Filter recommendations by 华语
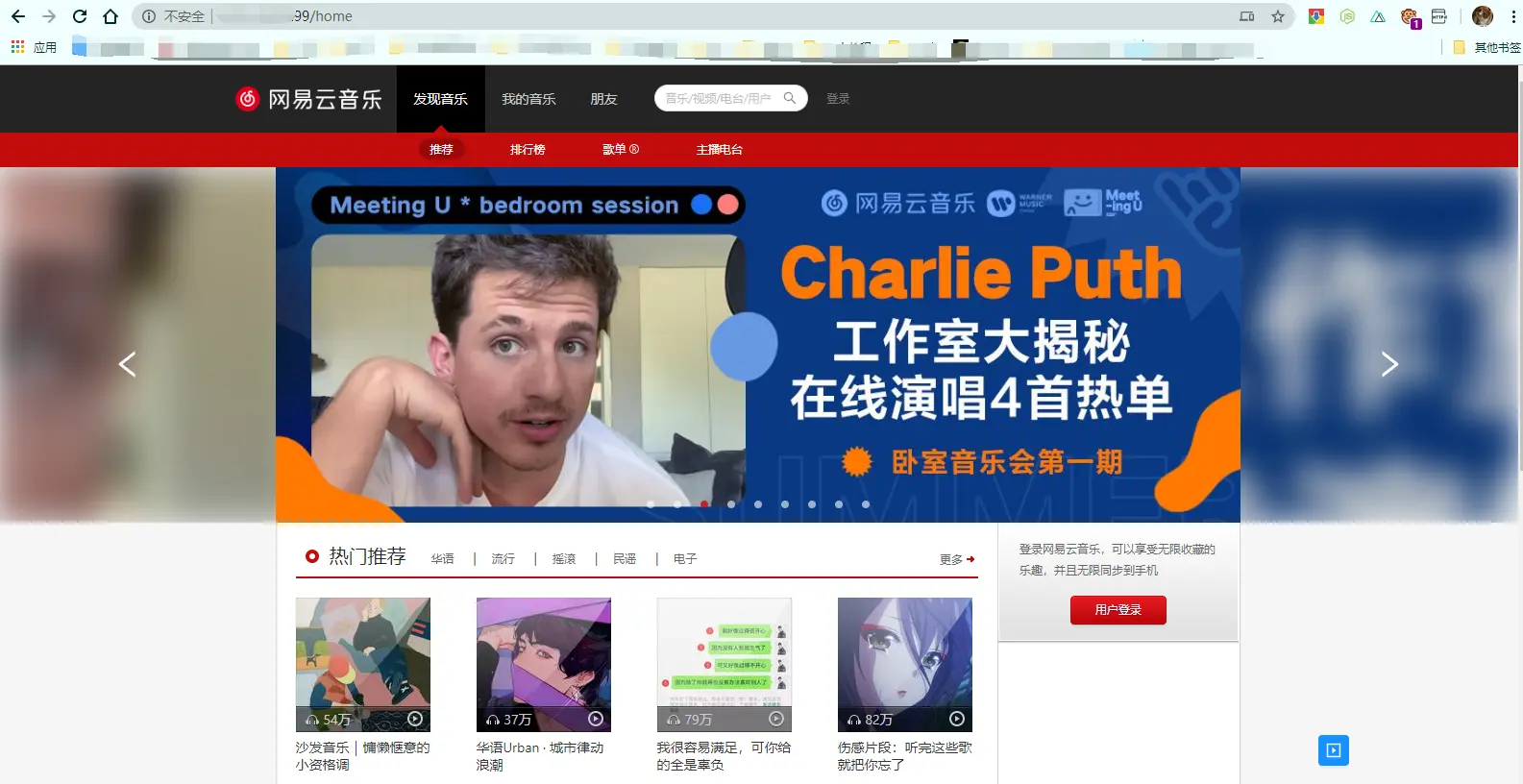This screenshot has height=784, width=1523. (442, 558)
